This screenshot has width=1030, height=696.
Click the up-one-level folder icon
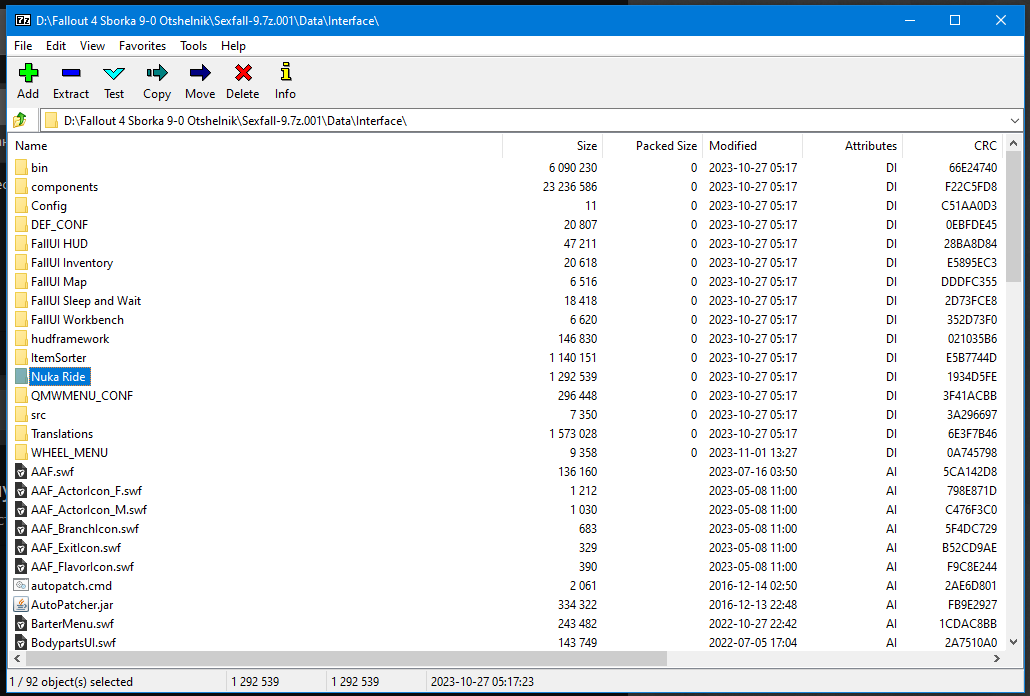tap(20, 120)
